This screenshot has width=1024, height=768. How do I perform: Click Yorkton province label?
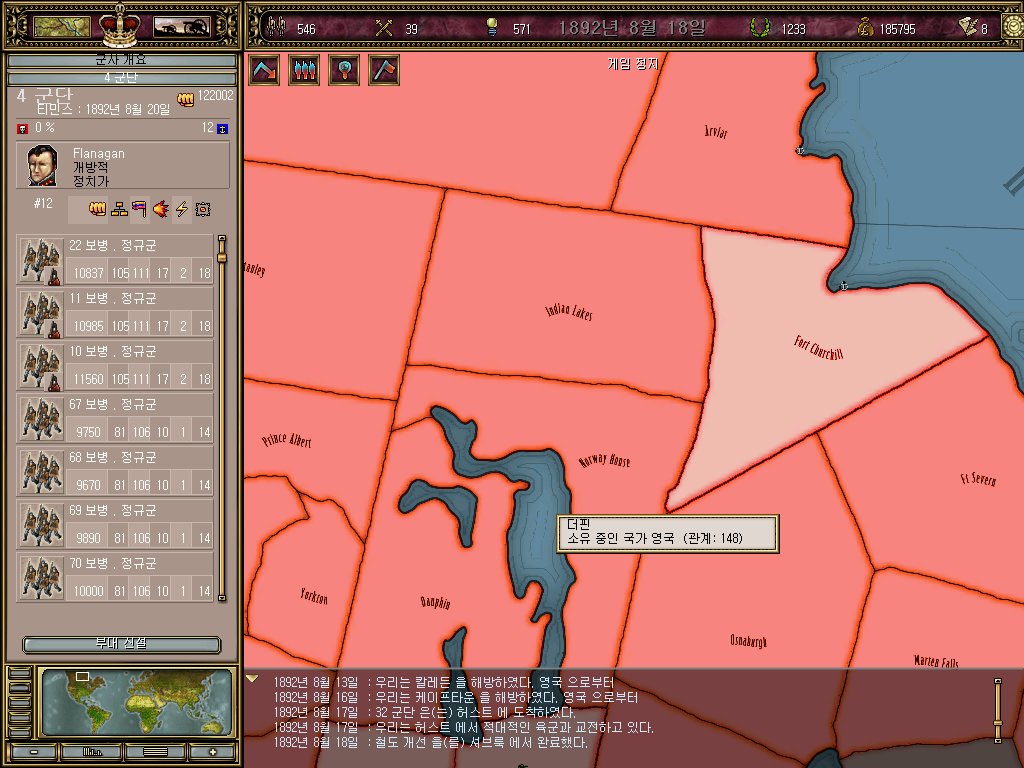pyautogui.click(x=314, y=595)
